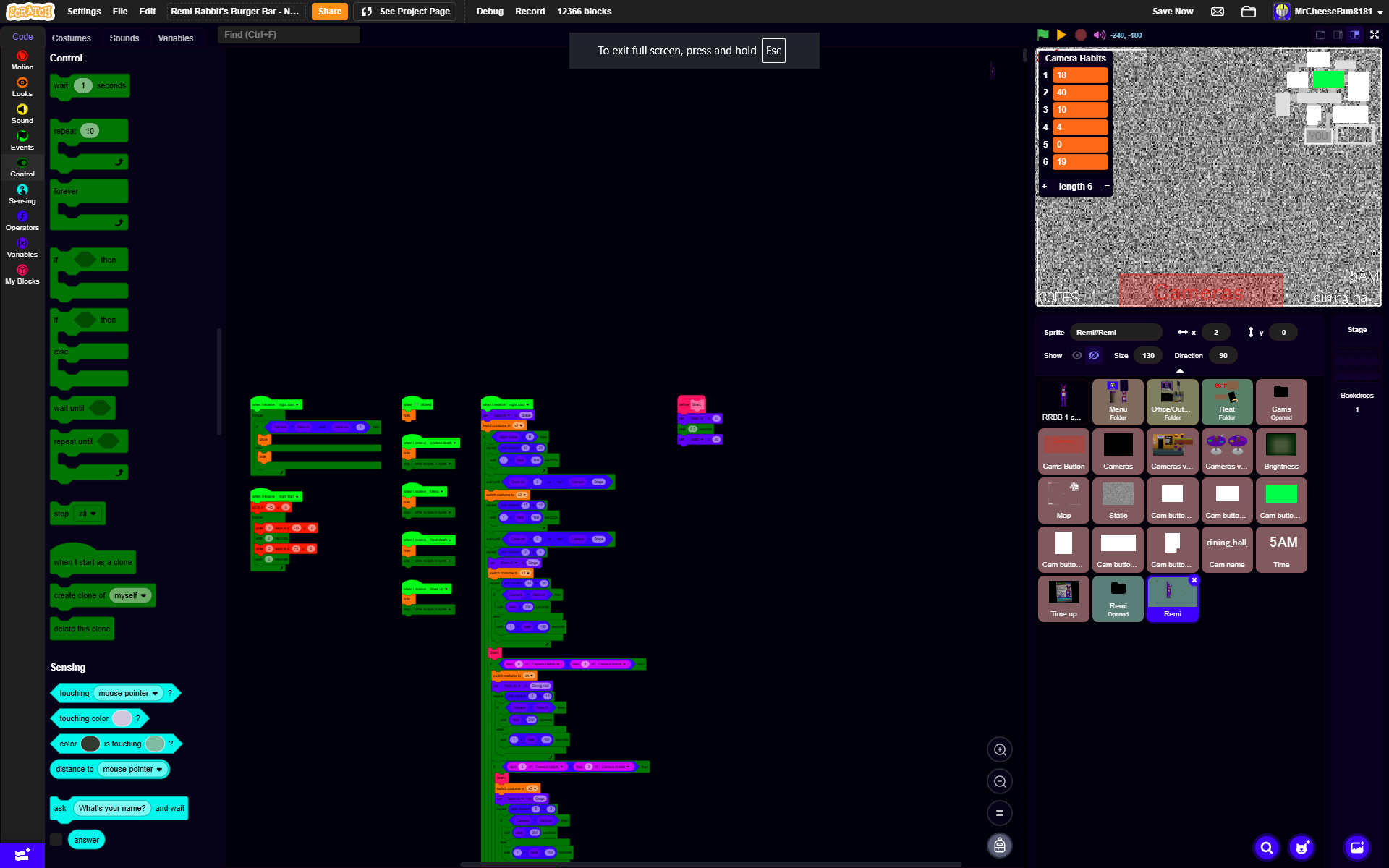Pick color in touching color block swatch
This screenshot has height=868, width=1389.
tap(122, 718)
